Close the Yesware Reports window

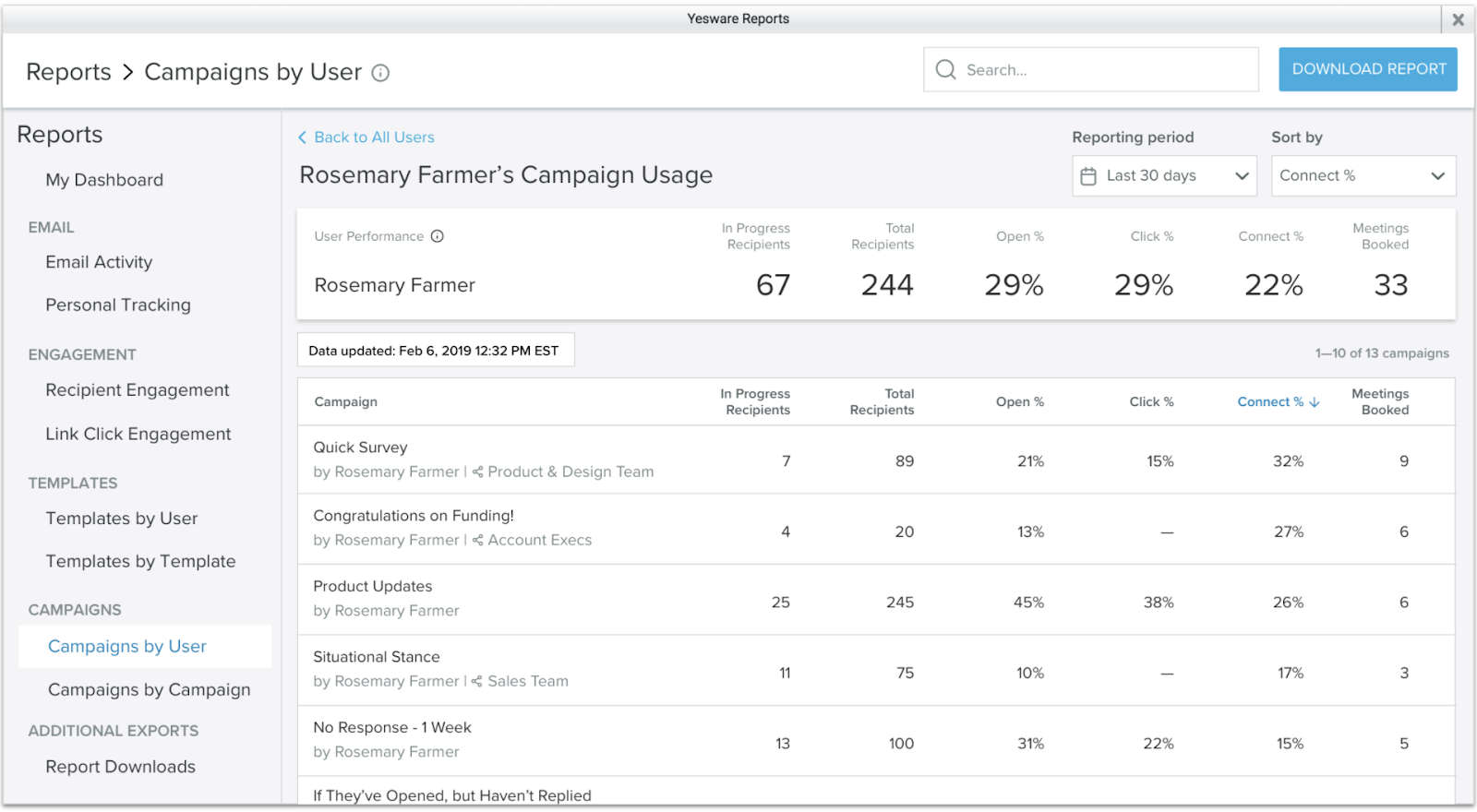[x=1458, y=19]
